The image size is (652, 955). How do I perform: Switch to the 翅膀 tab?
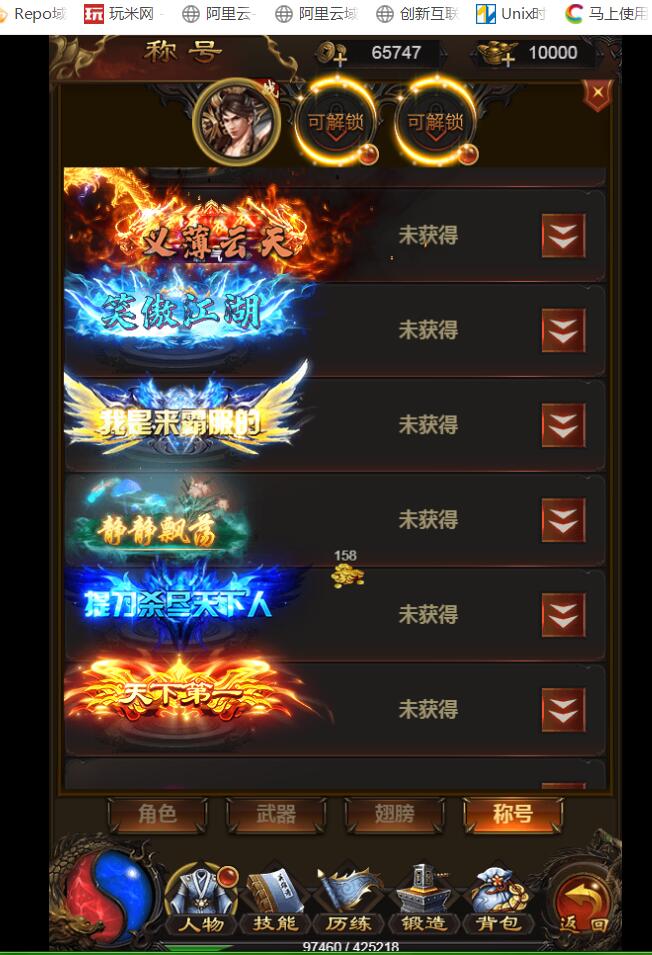[x=394, y=814]
